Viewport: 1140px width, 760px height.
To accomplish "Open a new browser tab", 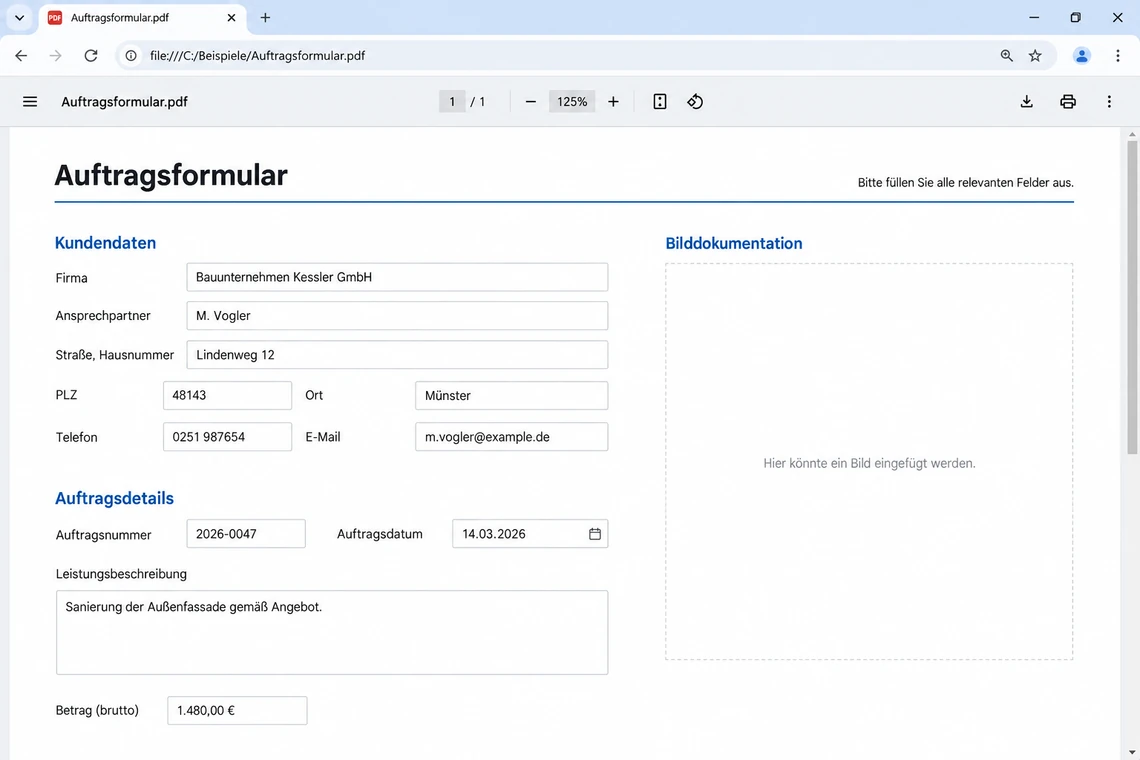I will pos(265,17).
